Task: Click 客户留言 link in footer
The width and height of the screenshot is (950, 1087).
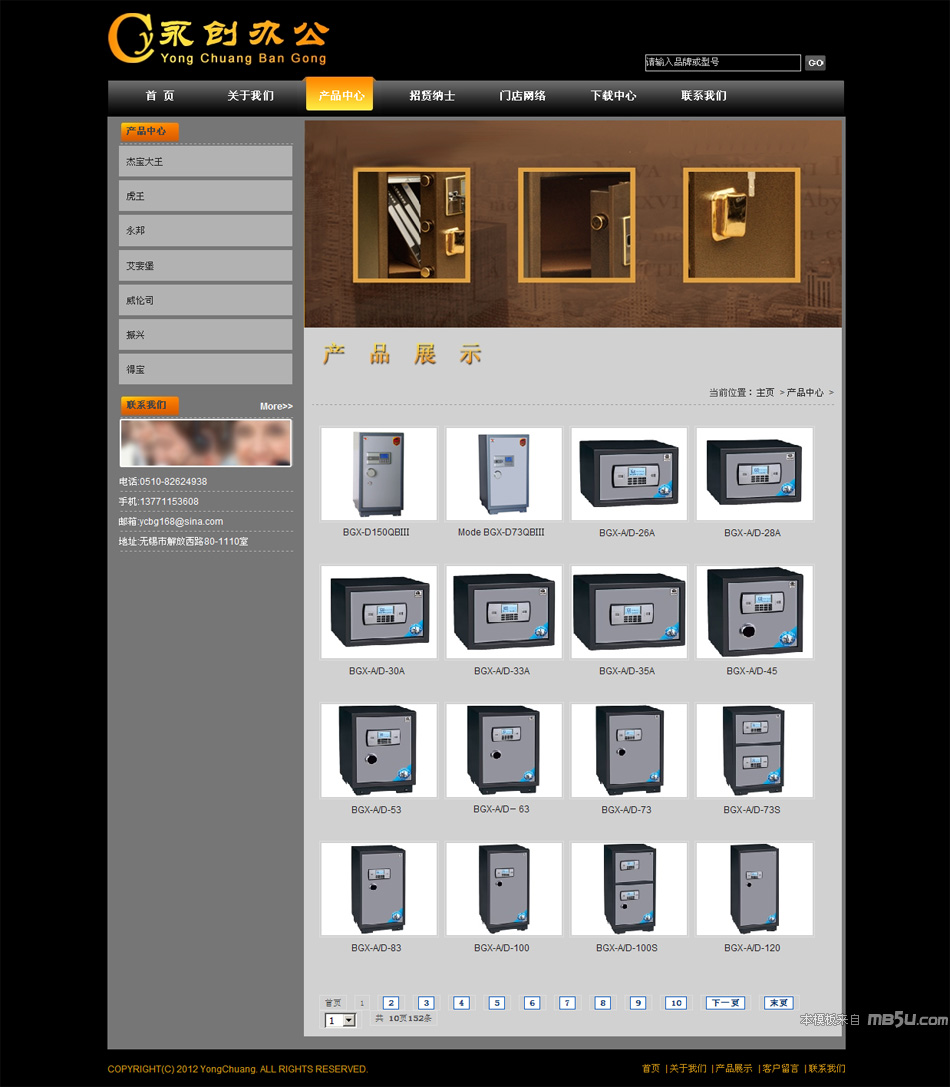Action: (x=780, y=1069)
